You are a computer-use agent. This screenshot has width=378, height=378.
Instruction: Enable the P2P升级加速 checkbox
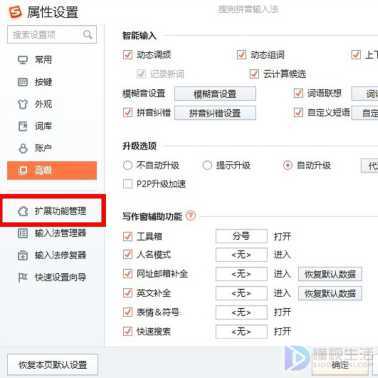pyautogui.click(x=128, y=184)
